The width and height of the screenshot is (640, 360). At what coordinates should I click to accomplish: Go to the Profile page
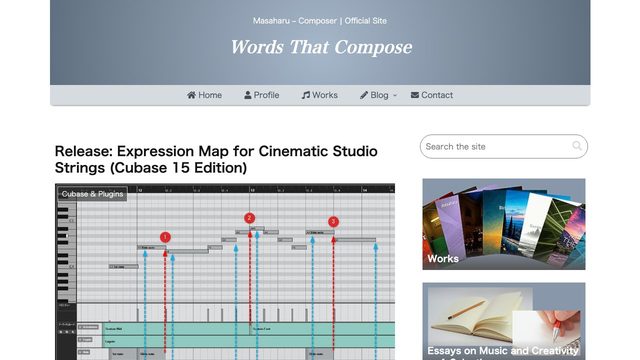coord(262,95)
